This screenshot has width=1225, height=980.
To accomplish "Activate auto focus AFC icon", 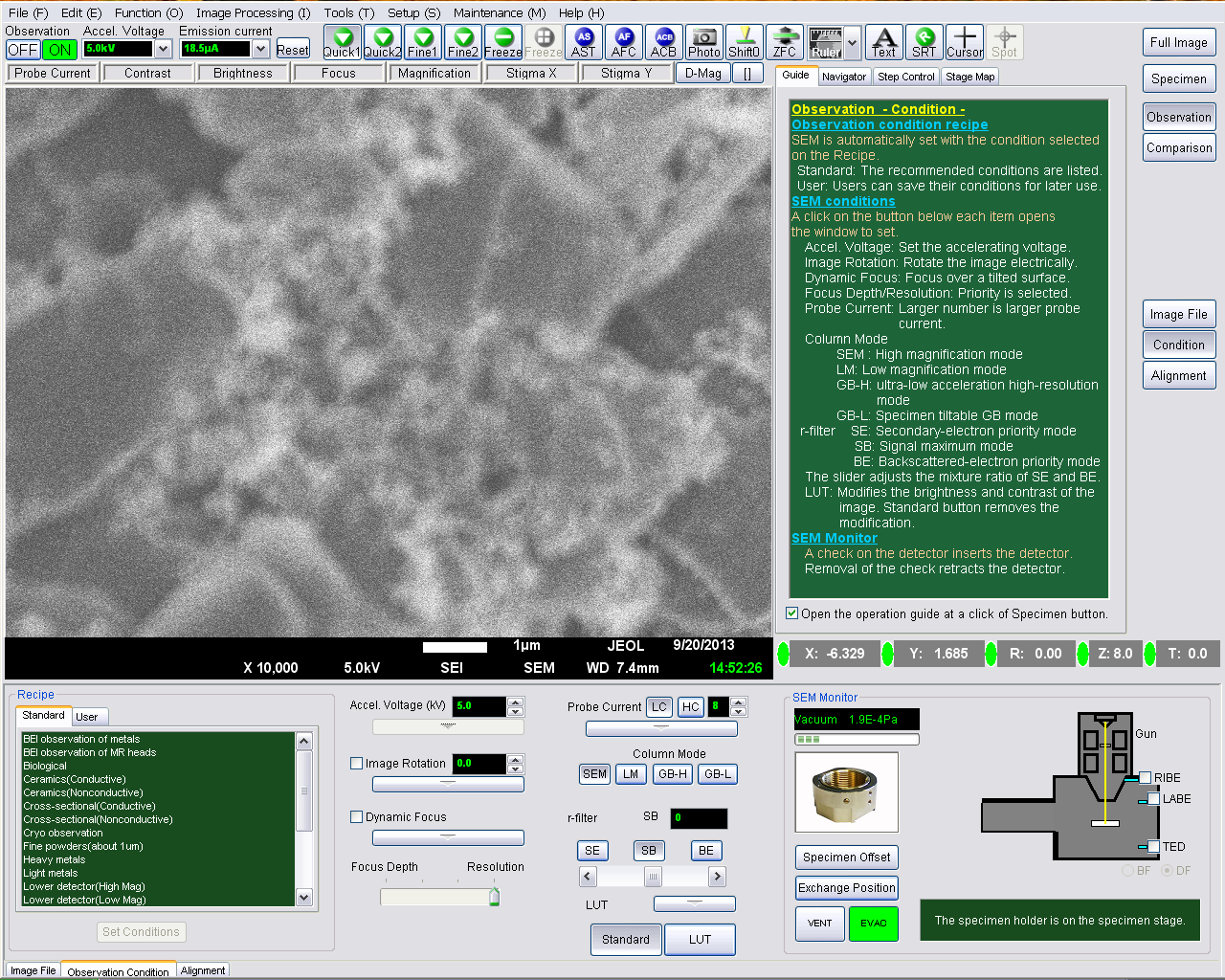I will 623,42.
